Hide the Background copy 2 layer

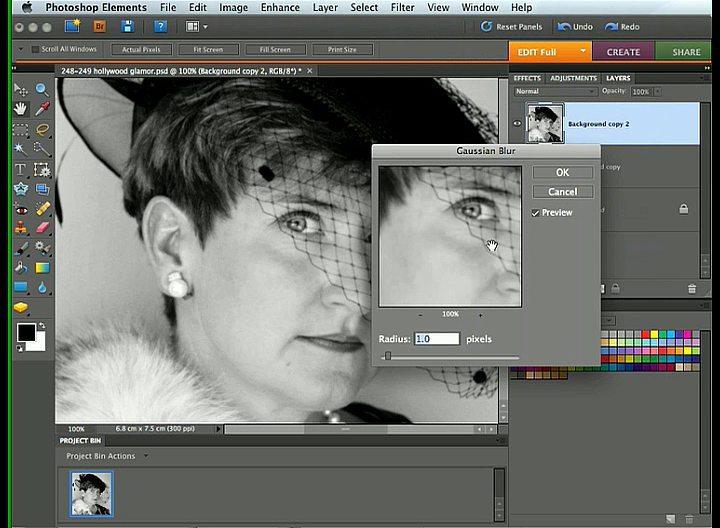pyautogui.click(x=518, y=124)
